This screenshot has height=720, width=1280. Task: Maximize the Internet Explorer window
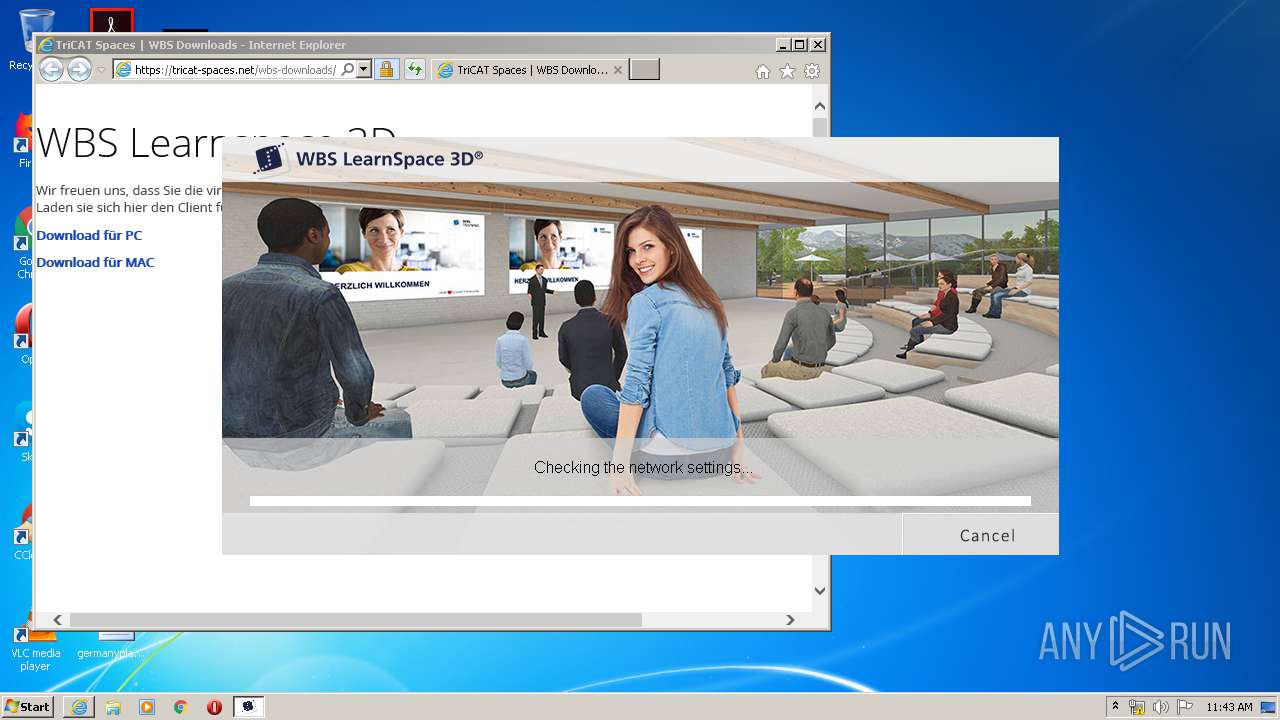(x=799, y=45)
